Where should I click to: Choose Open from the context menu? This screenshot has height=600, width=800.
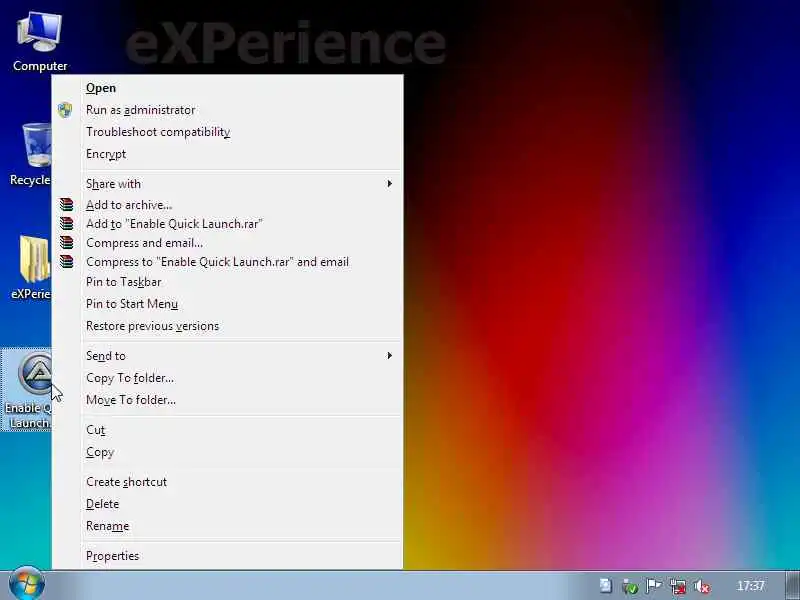pyautogui.click(x=228, y=88)
